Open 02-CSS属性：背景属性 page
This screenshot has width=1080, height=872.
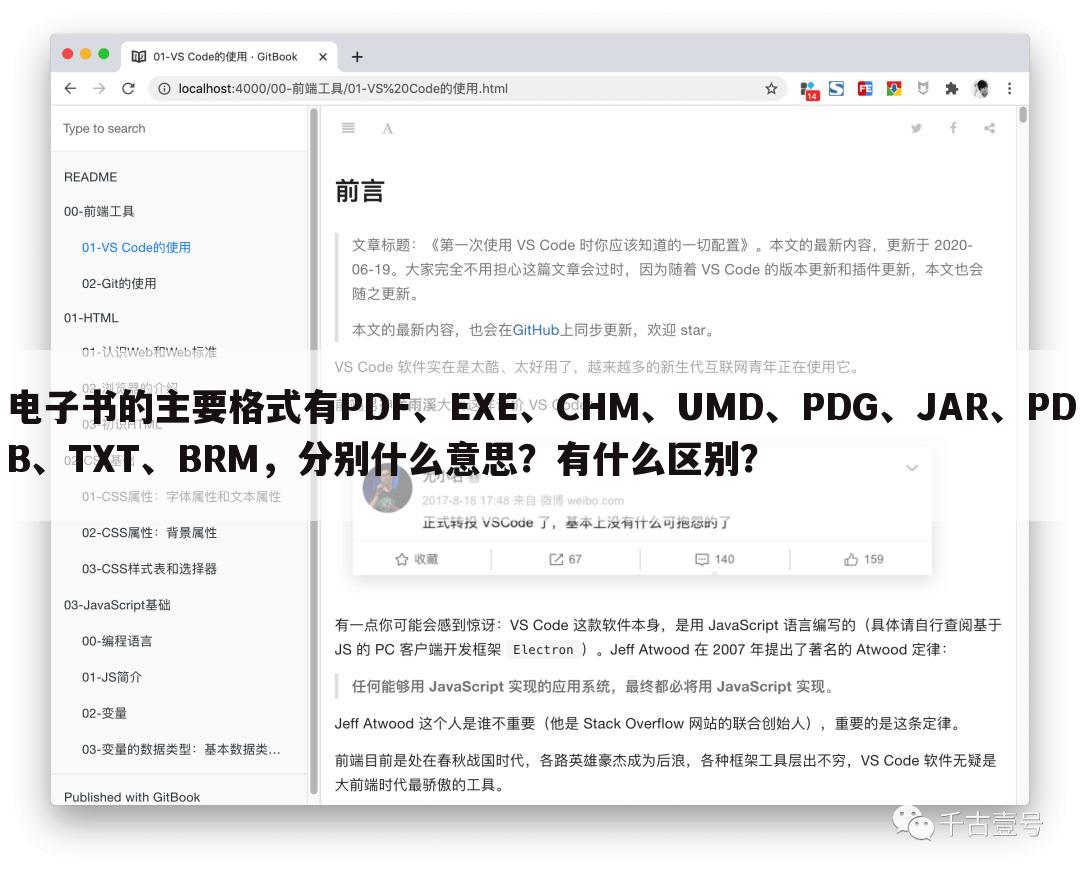[x=149, y=532]
